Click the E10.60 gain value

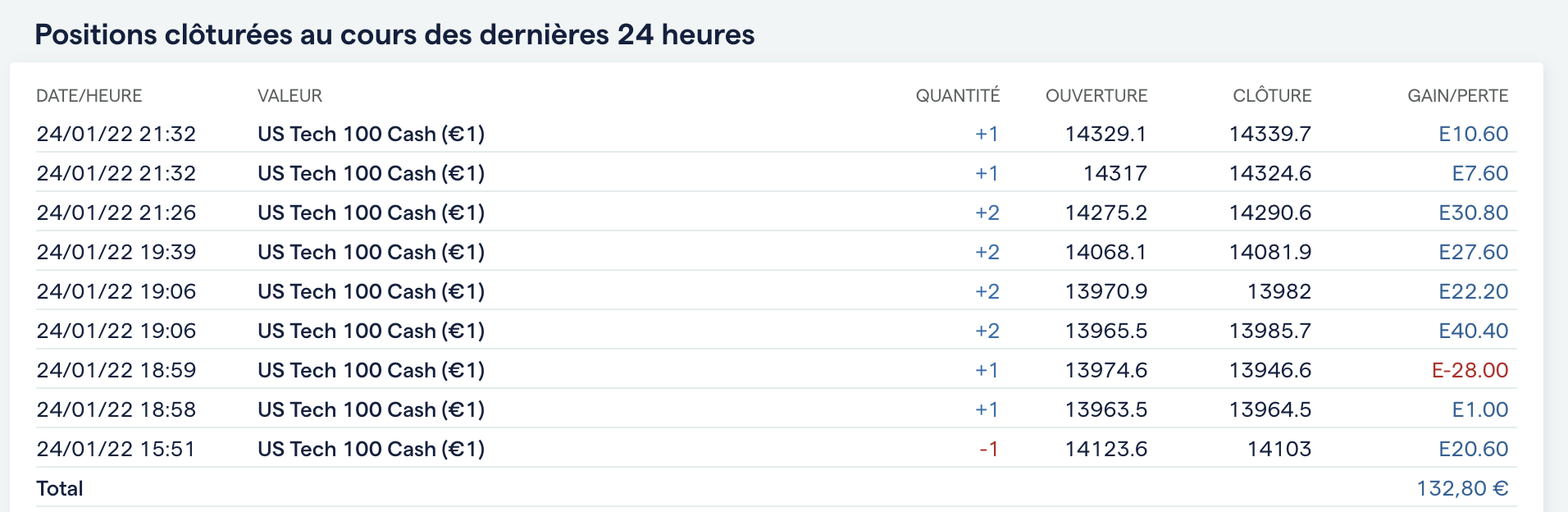click(1473, 134)
